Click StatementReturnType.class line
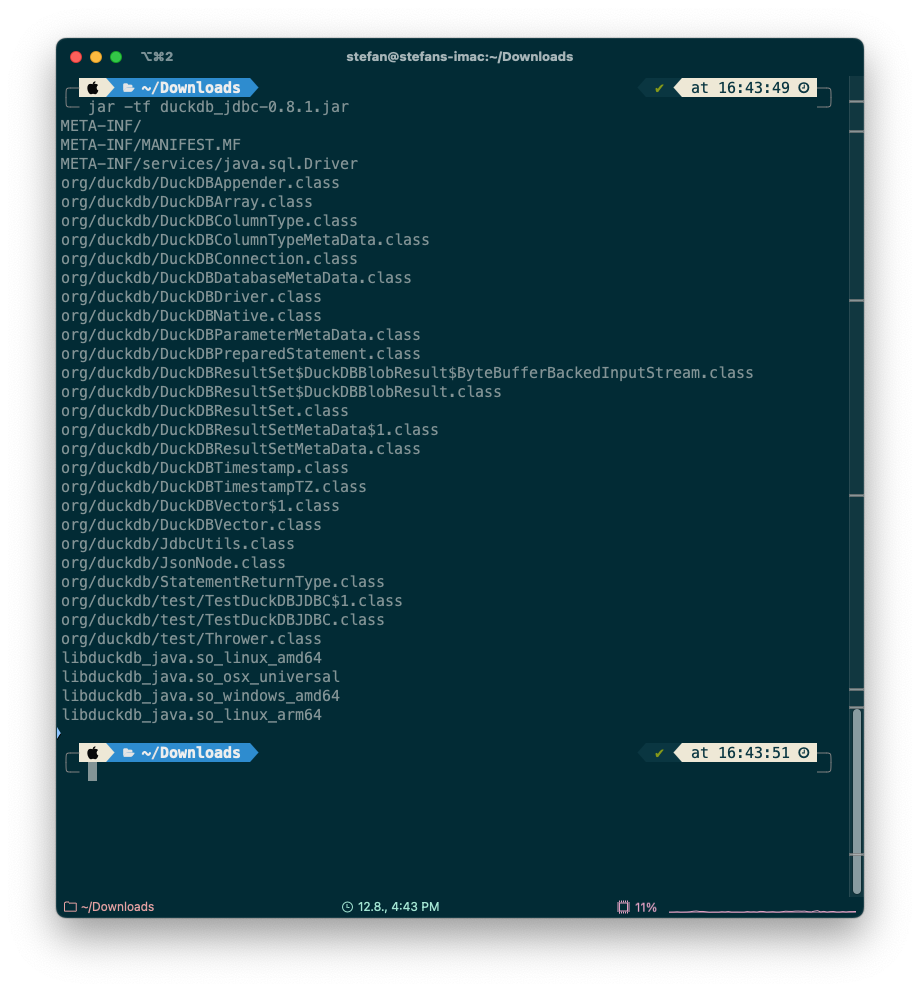This screenshot has height=992, width=920. point(223,581)
